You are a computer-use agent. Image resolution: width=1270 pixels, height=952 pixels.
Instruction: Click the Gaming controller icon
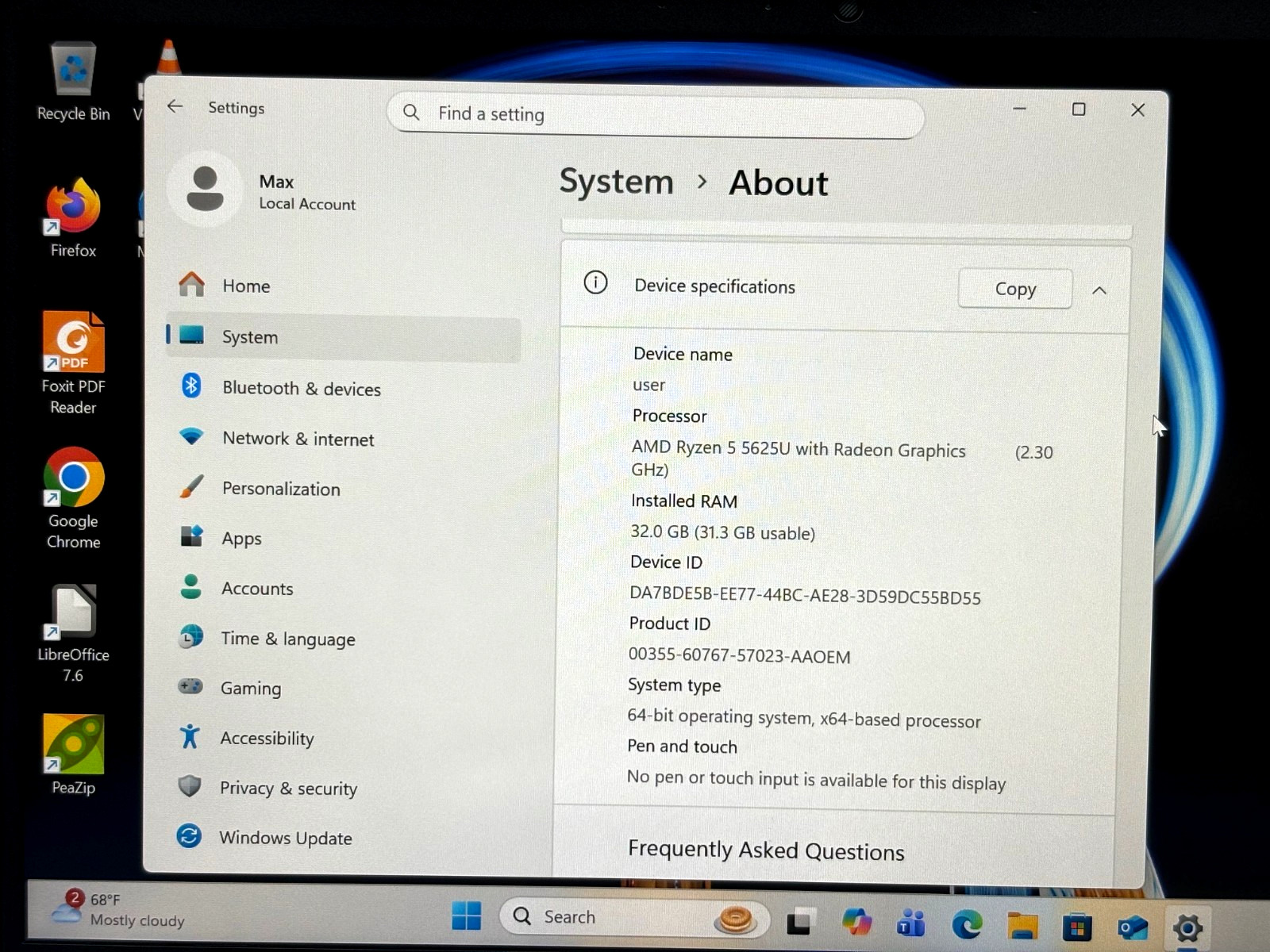(190, 686)
